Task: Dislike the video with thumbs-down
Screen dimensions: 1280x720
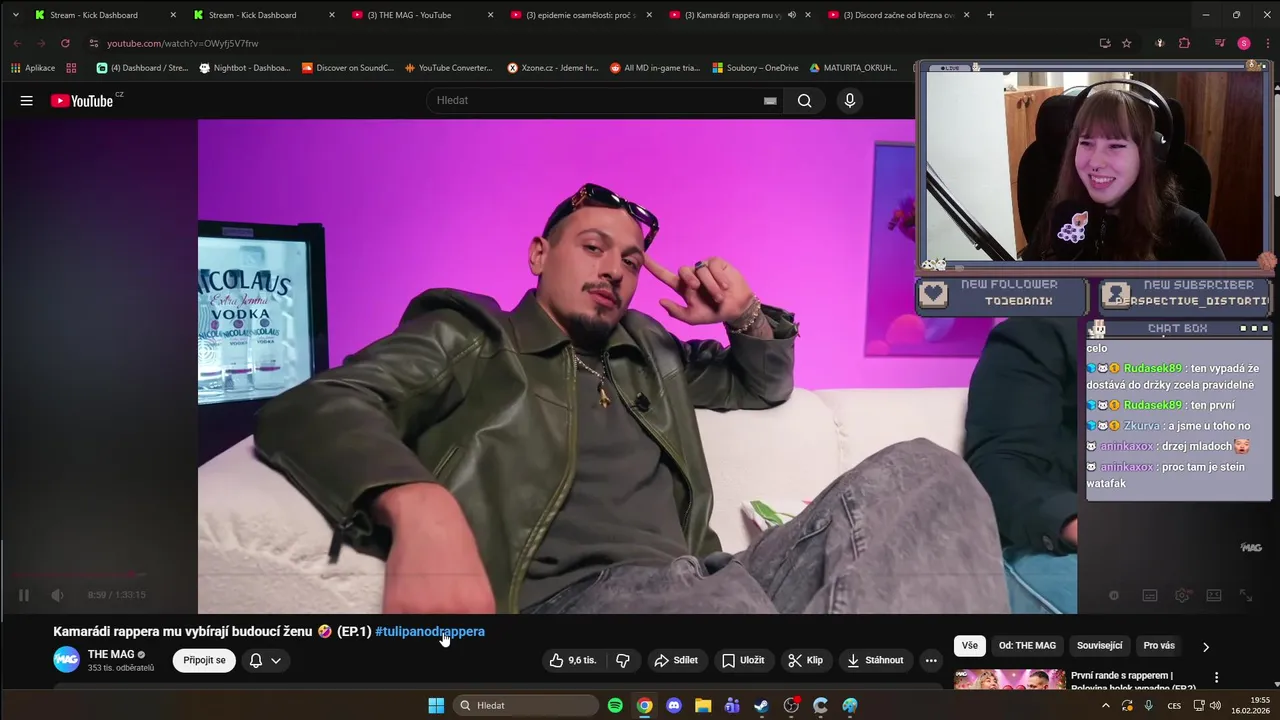Action: coord(623,660)
